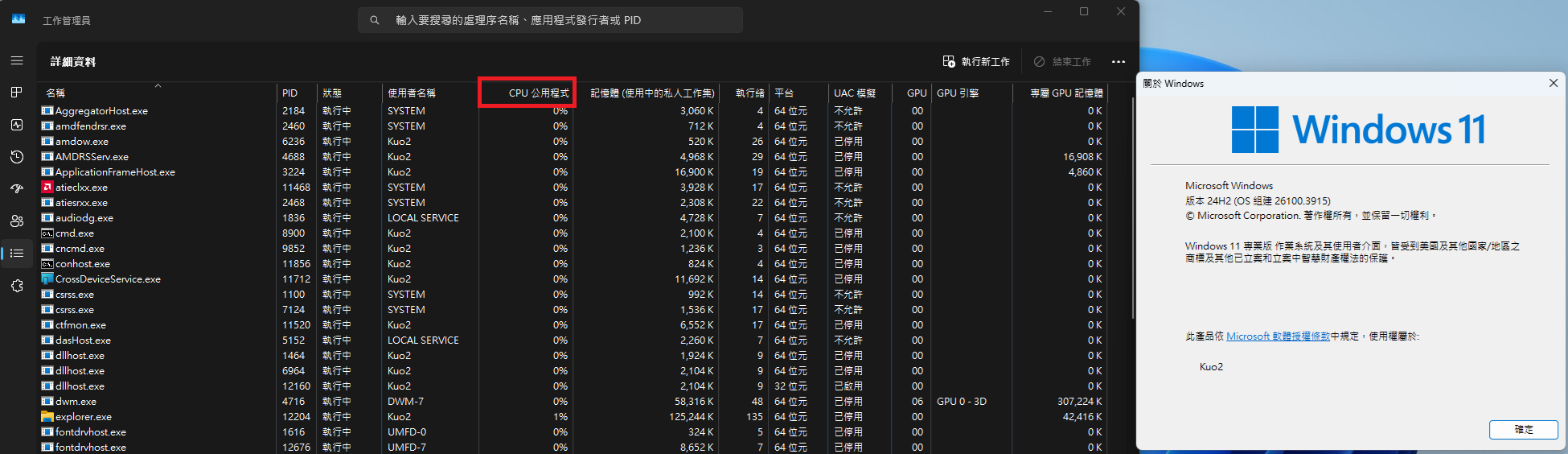Open the Task Manager hamburger navigation menu

(x=17, y=60)
